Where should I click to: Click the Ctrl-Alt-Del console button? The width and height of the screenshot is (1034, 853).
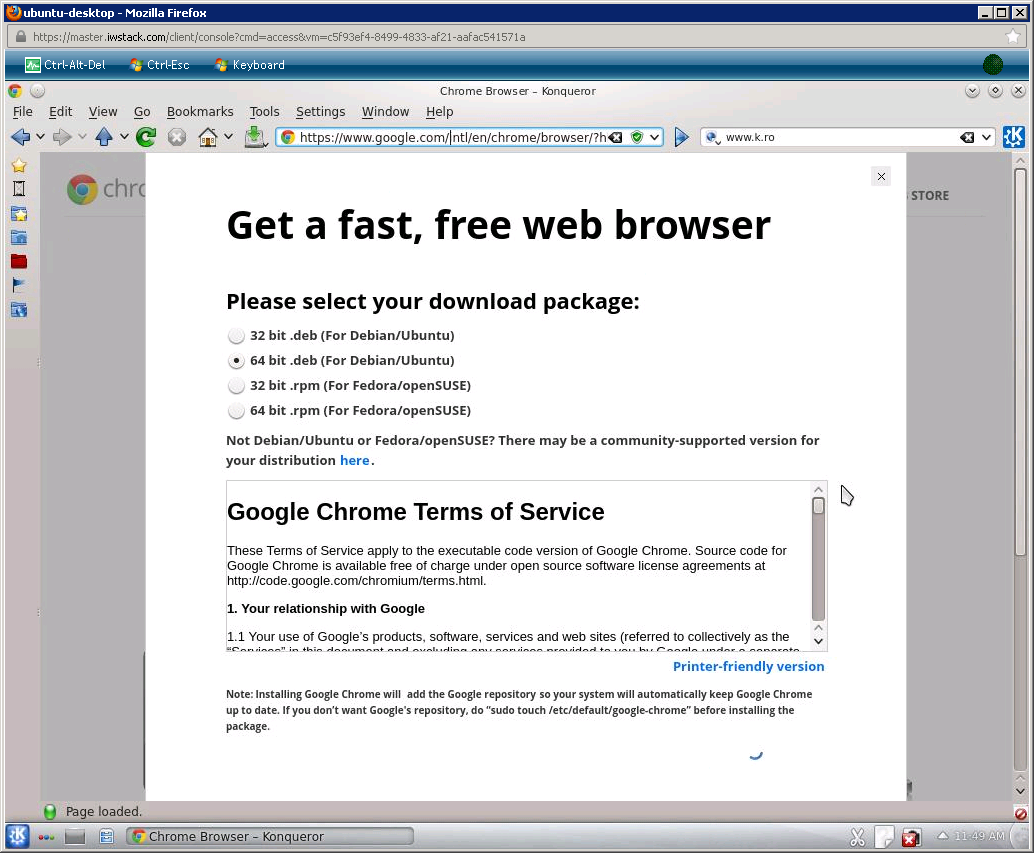click(65, 65)
